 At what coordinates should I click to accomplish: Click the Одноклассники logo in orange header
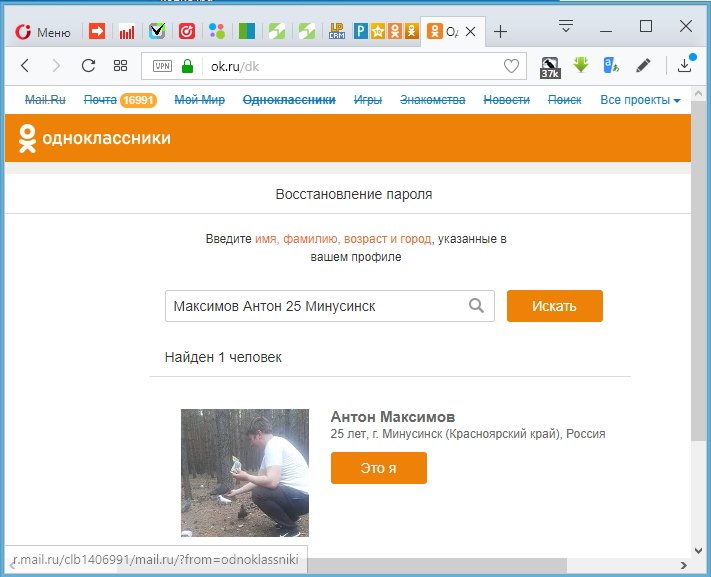(x=95, y=139)
